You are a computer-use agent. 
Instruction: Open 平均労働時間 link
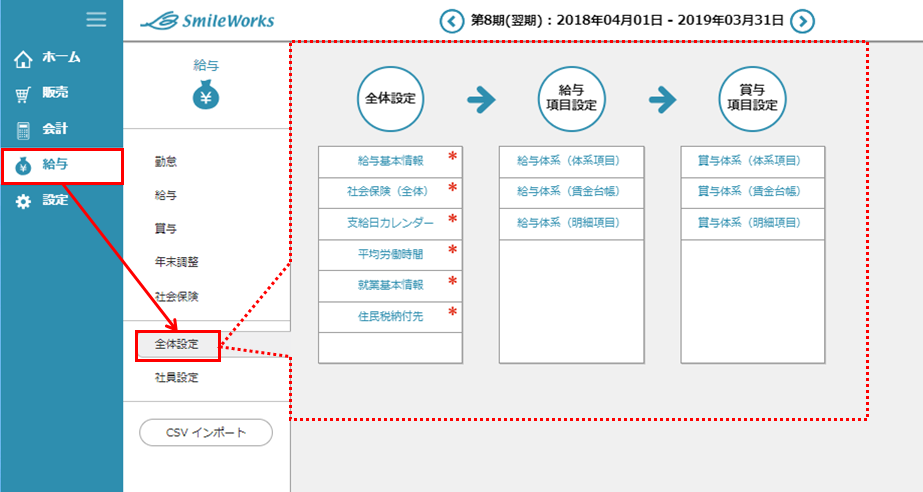click(x=390, y=254)
